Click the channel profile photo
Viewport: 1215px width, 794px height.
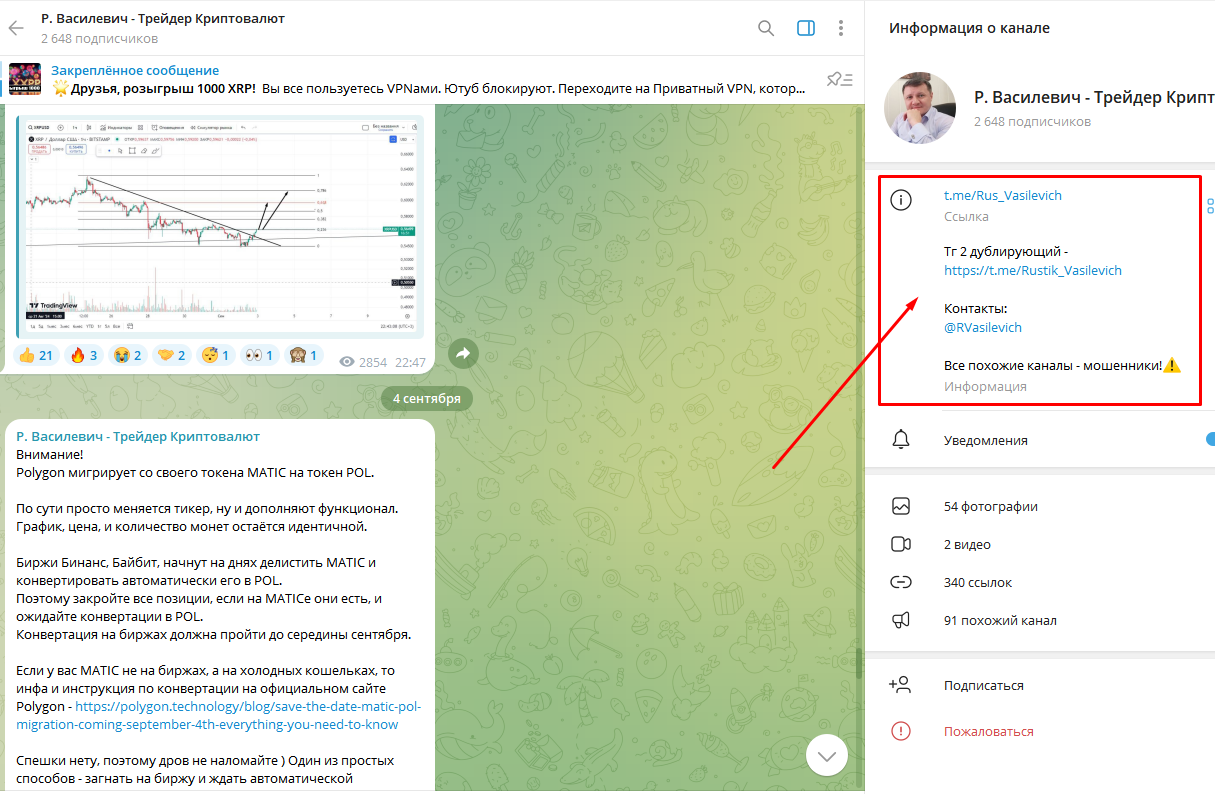pyautogui.click(x=921, y=108)
